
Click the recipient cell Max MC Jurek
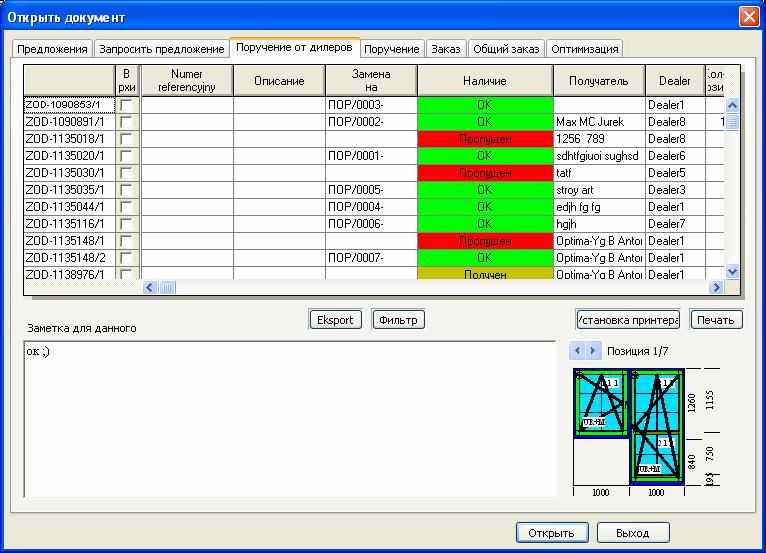coord(599,122)
